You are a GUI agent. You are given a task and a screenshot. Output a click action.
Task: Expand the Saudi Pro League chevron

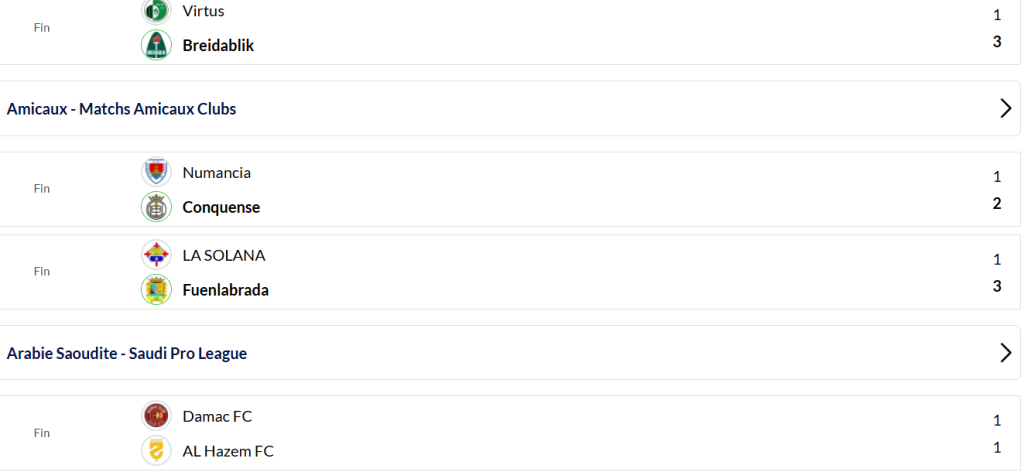coord(1006,352)
